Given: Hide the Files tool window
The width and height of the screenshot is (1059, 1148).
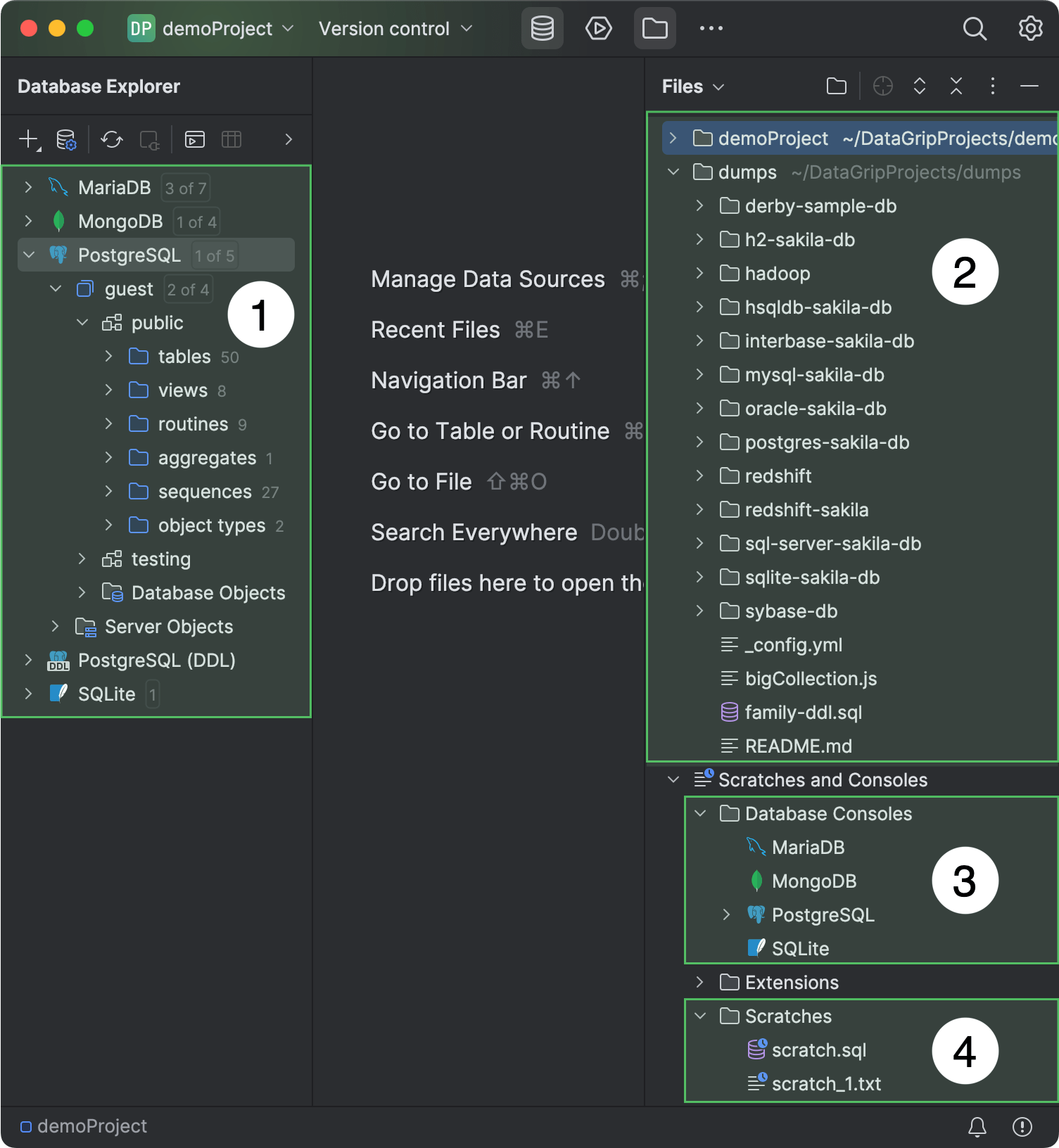Looking at the screenshot, I should pyautogui.click(x=1029, y=87).
